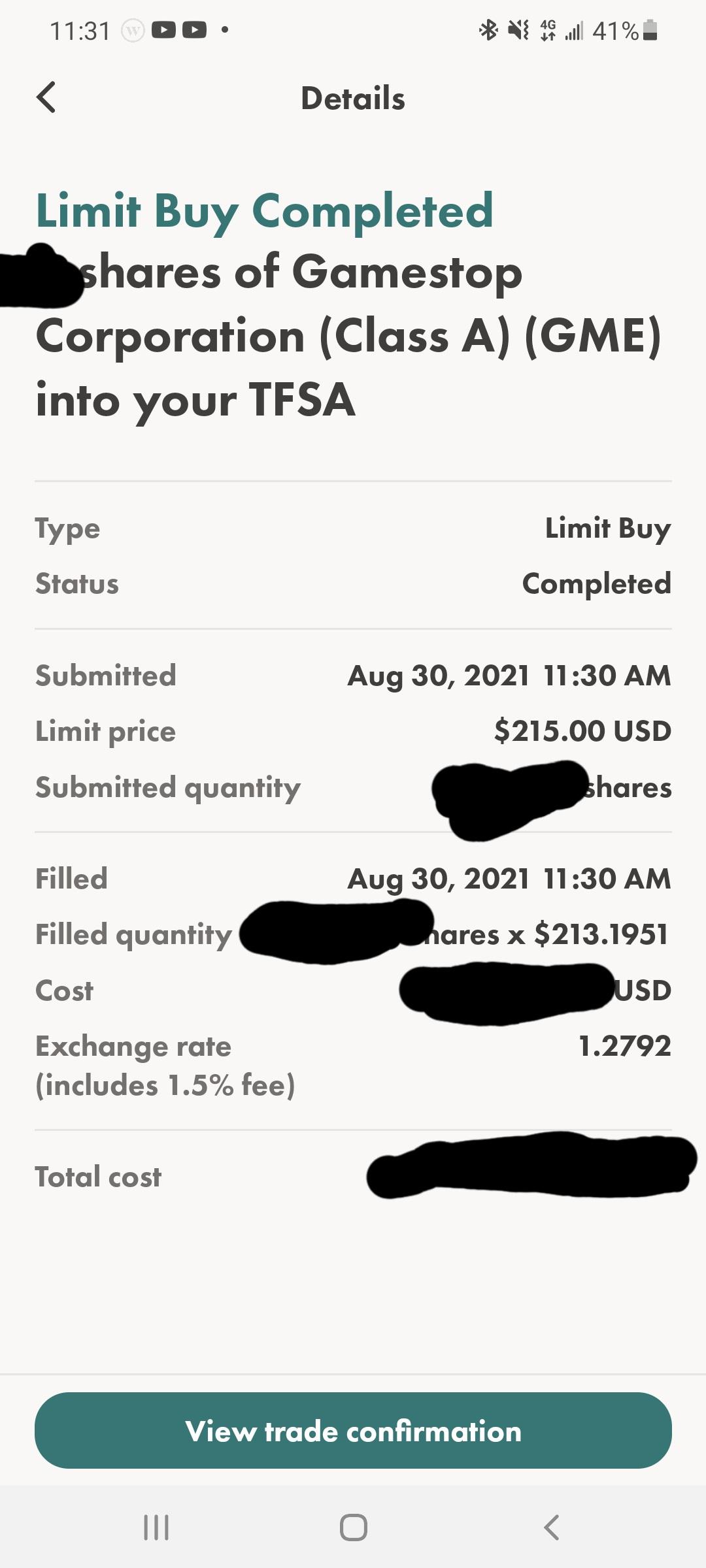Tap the first YouTube notification icon
706x1568 pixels.
[164, 30]
